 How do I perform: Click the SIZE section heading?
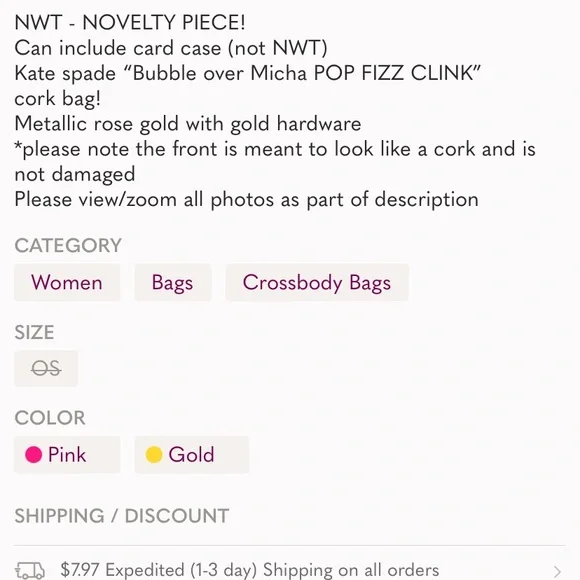(x=34, y=332)
